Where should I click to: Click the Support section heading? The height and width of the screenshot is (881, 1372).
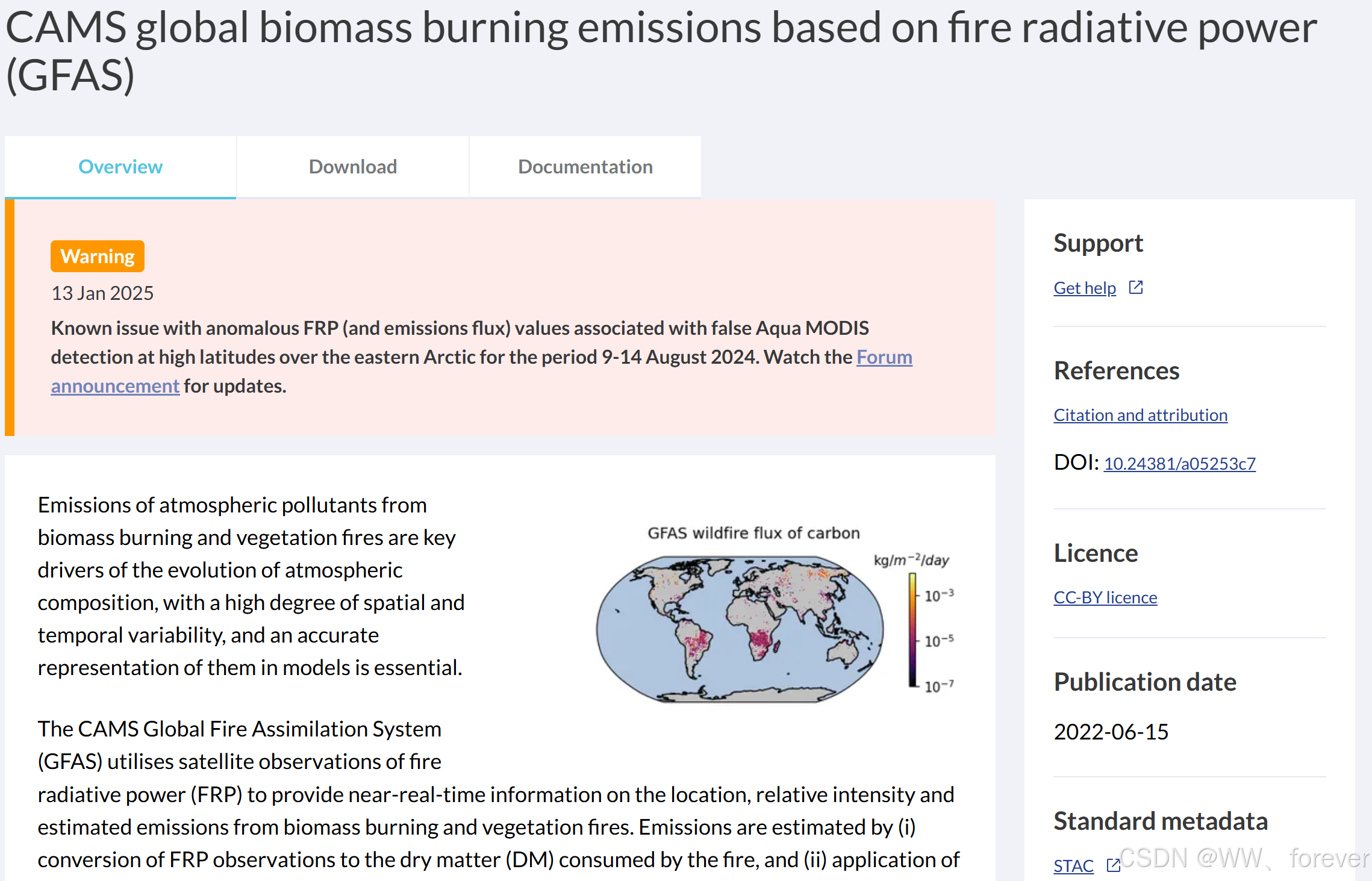[1098, 243]
